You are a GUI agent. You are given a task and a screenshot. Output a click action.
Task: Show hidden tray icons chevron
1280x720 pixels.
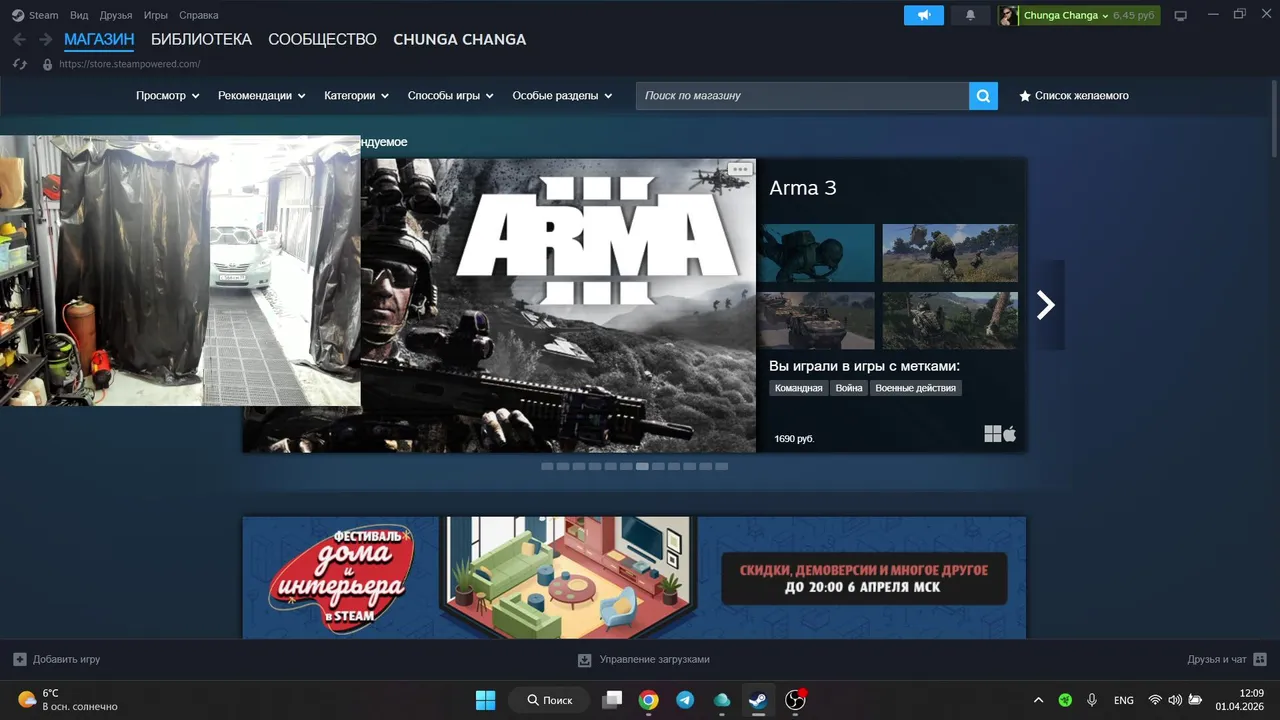click(x=1038, y=700)
